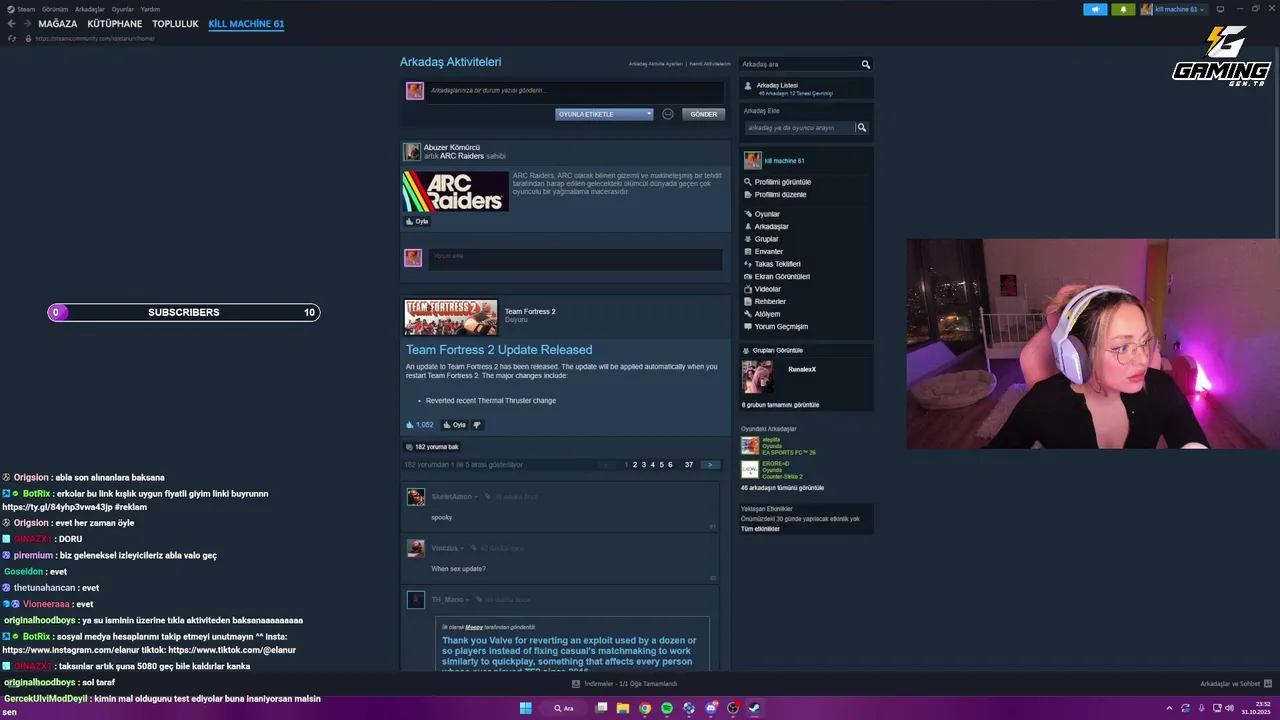The image size is (1280, 720).
Task: Open Yorum Geçmişim
Action: (781, 327)
